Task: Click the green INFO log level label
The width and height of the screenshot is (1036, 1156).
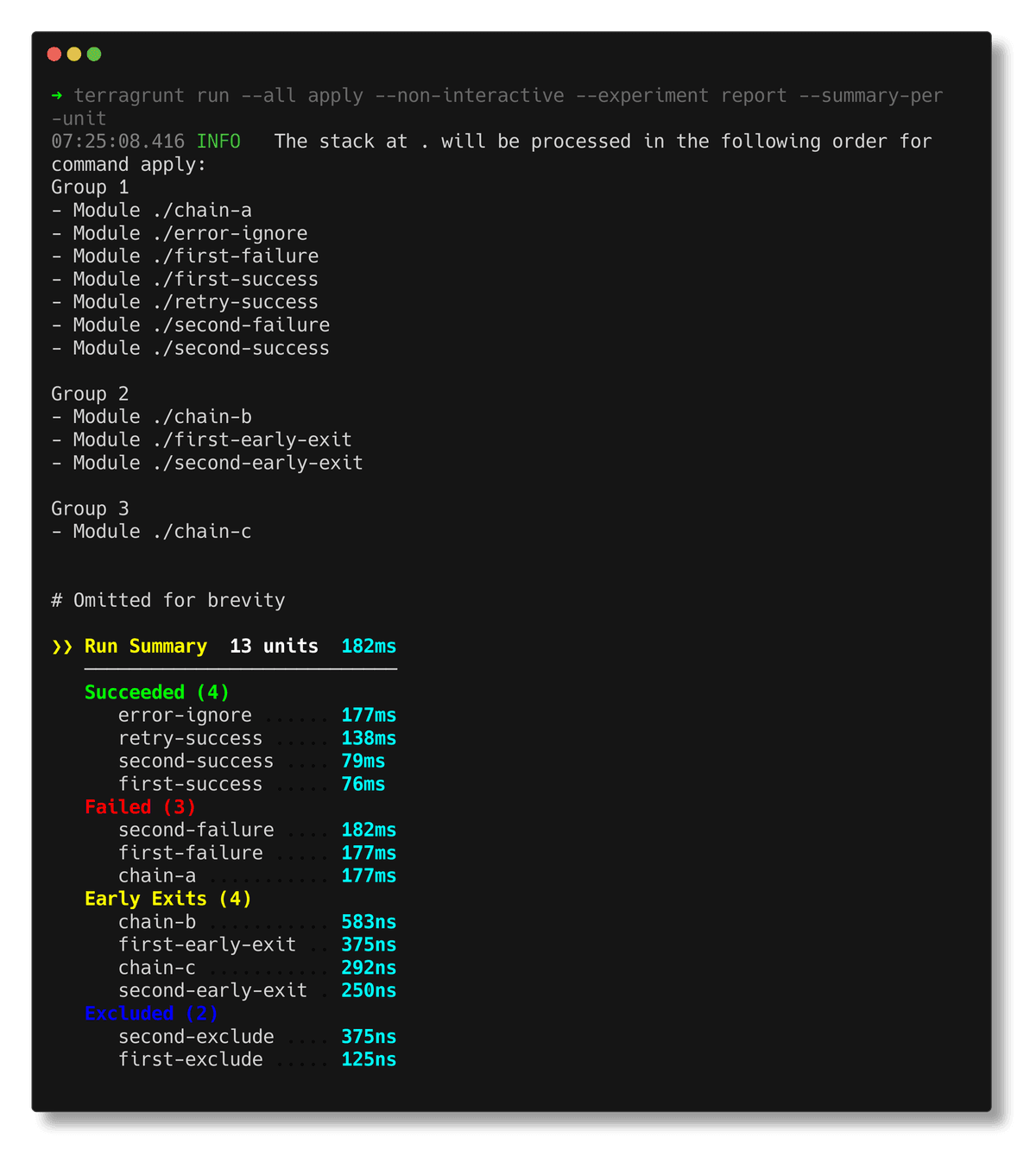Action: coord(218,142)
